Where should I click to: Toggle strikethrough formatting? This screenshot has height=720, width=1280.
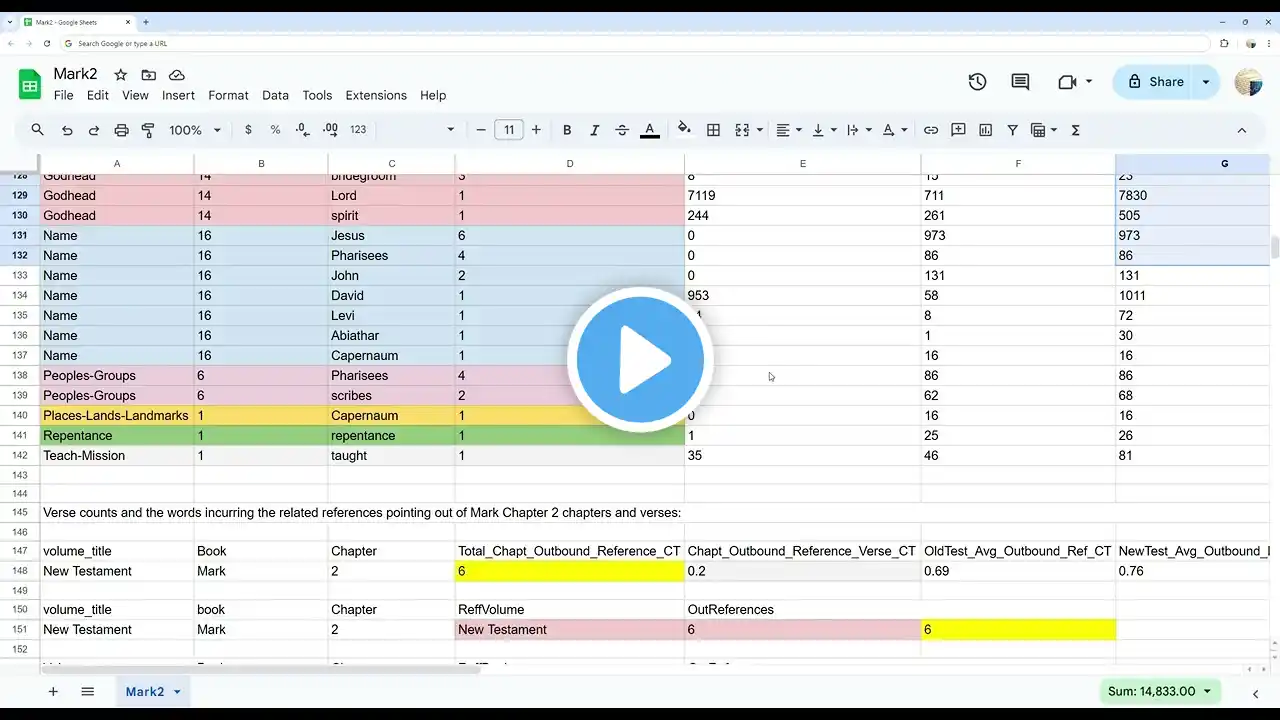[622, 130]
